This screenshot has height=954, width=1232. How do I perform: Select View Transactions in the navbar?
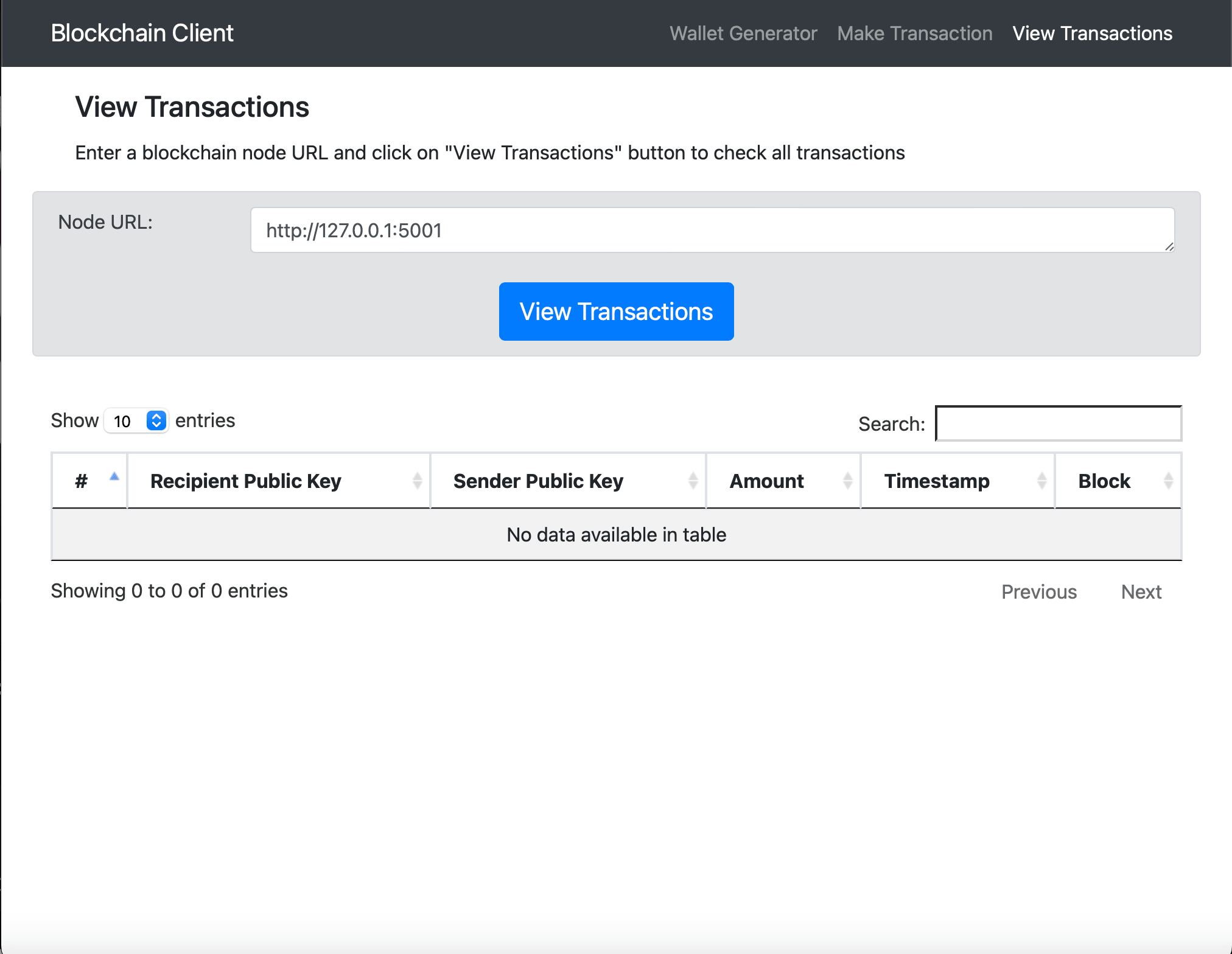1092,33
